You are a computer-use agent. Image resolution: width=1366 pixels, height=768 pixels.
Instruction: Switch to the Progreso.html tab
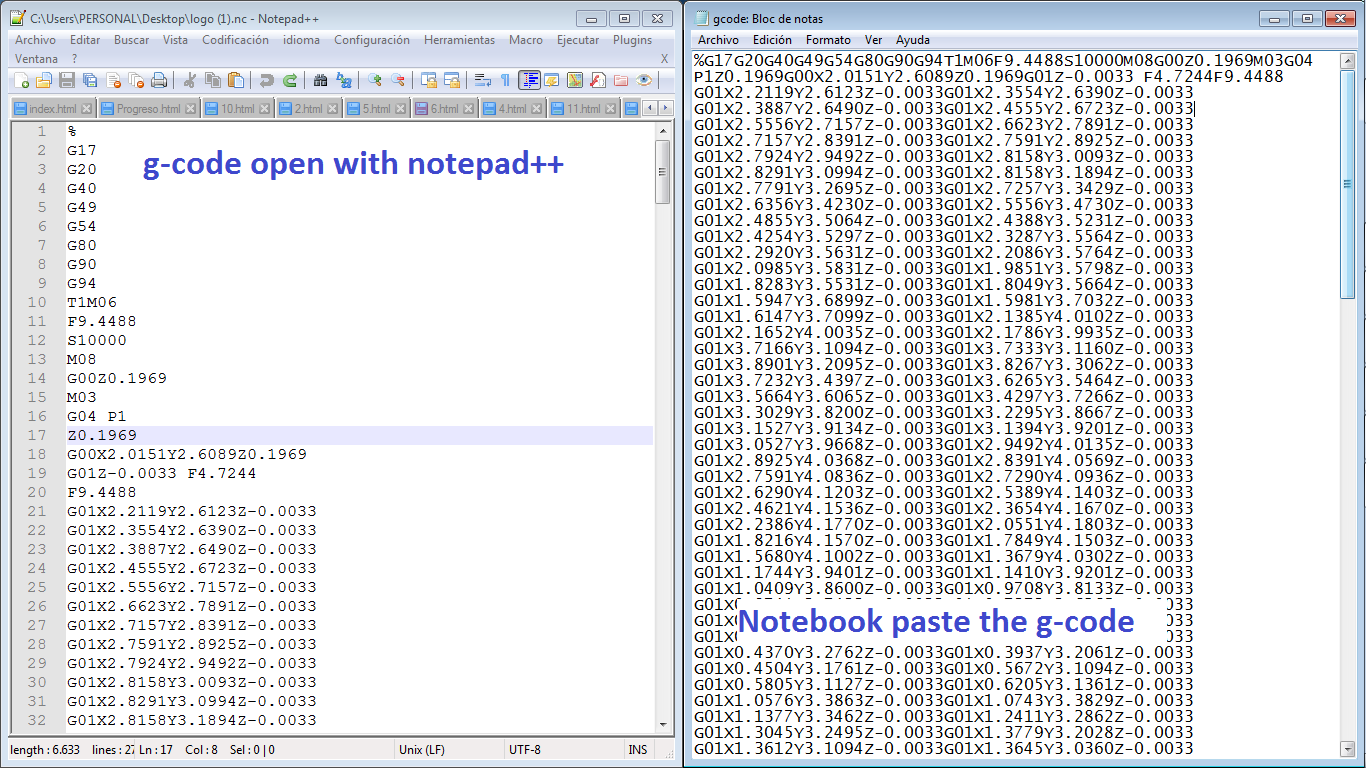[x=148, y=109]
